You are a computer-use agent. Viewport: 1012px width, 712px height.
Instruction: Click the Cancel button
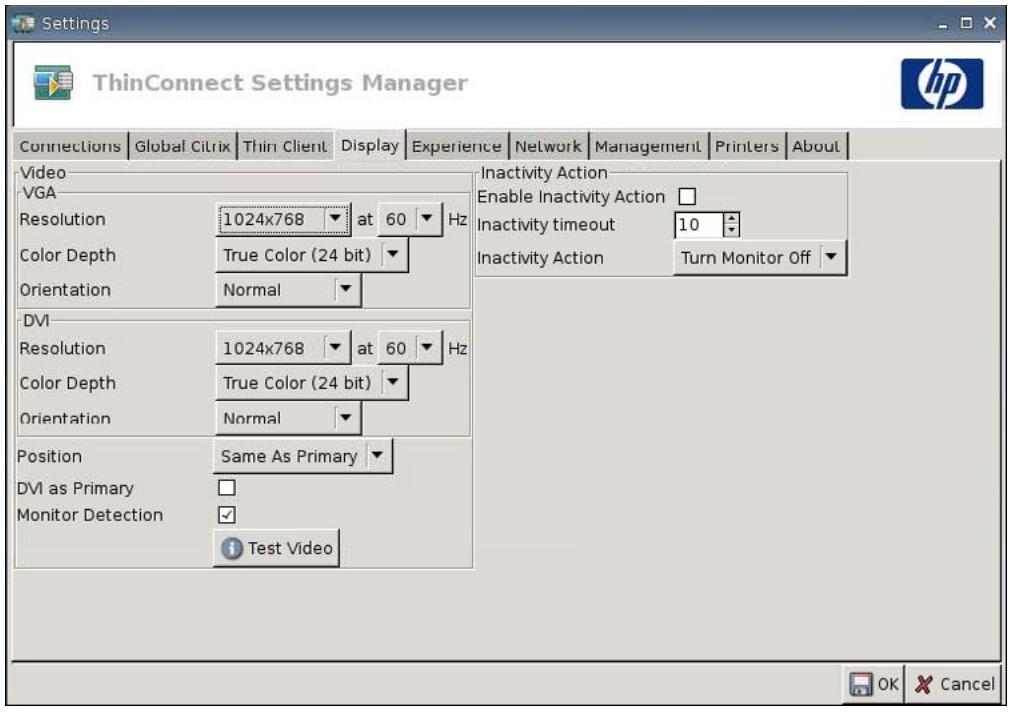[954, 684]
